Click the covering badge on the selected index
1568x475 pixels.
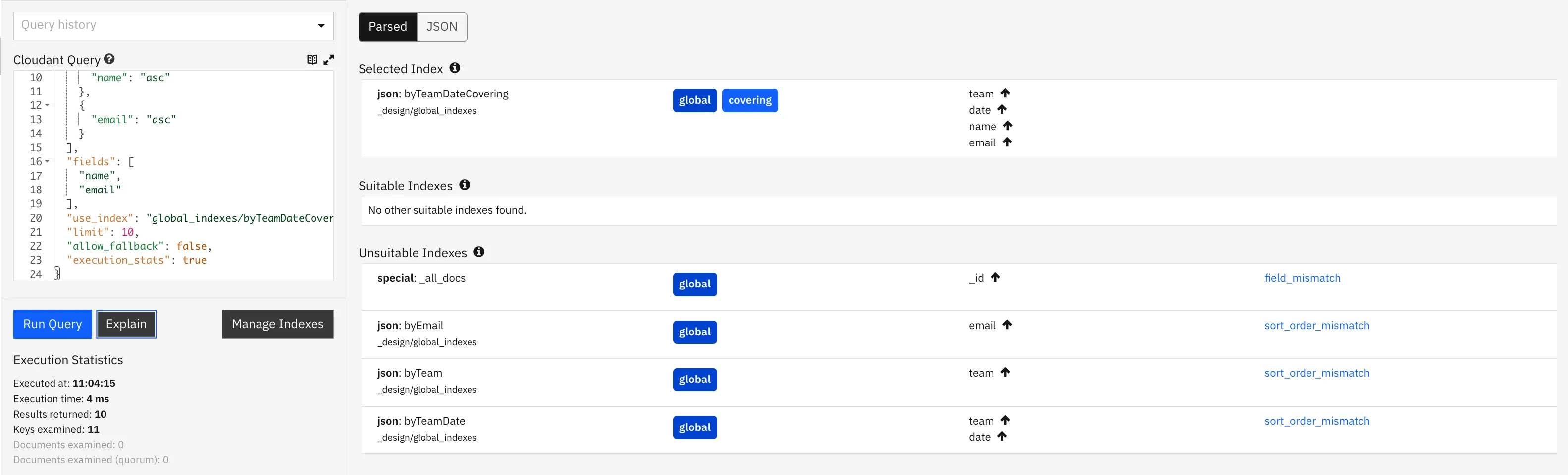click(x=749, y=100)
